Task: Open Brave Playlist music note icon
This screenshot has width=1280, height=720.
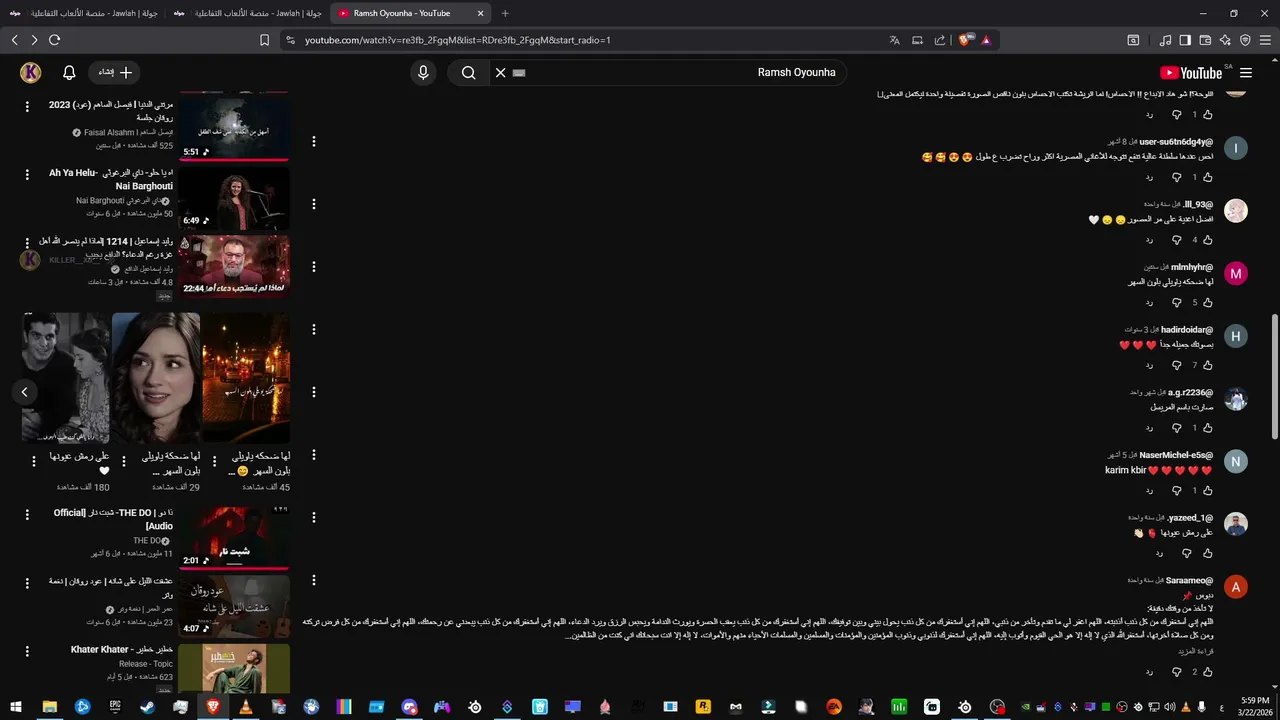Action: pos(1165,40)
